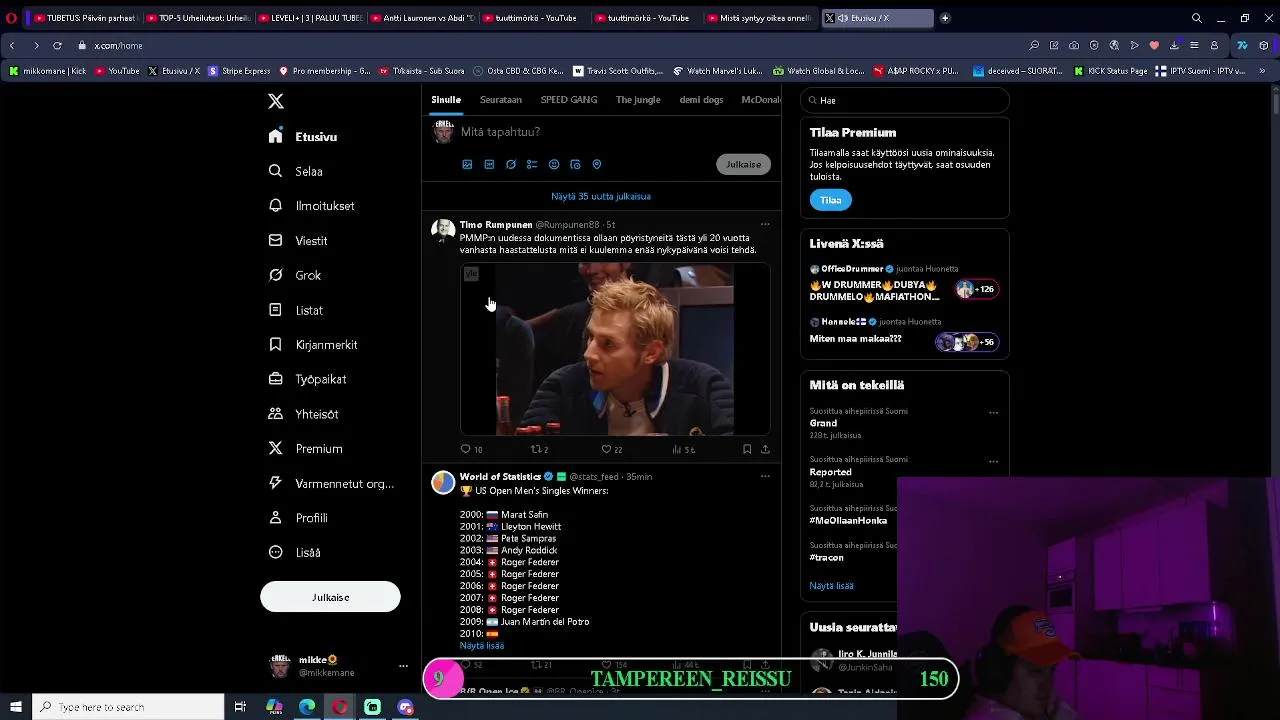Viewport: 1280px width, 720px height.
Task: Open the Lisää (more) menu in the sidebar
Action: pyautogui.click(x=295, y=553)
